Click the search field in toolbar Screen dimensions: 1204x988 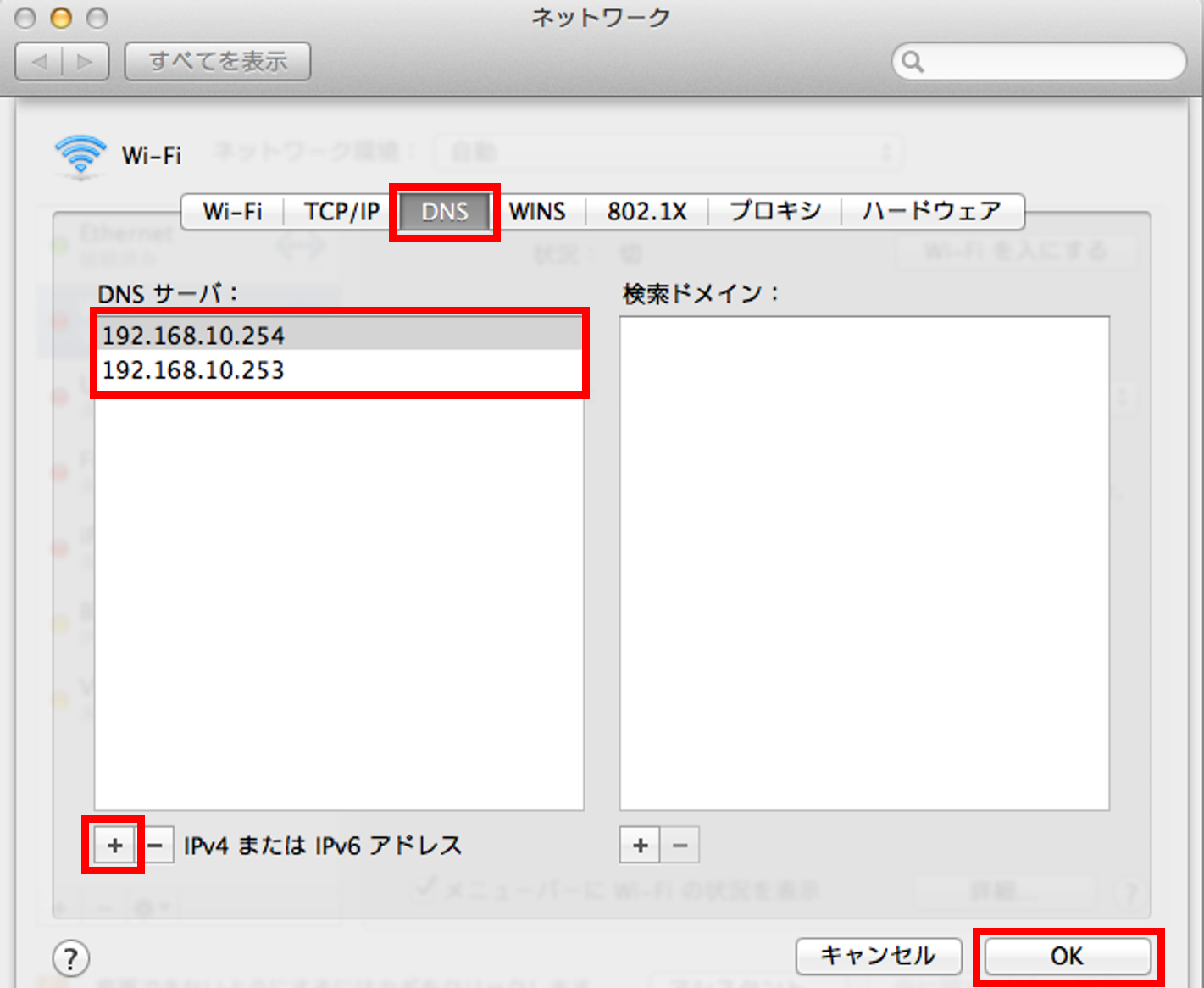pyautogui.click(x=1039, y=61)
